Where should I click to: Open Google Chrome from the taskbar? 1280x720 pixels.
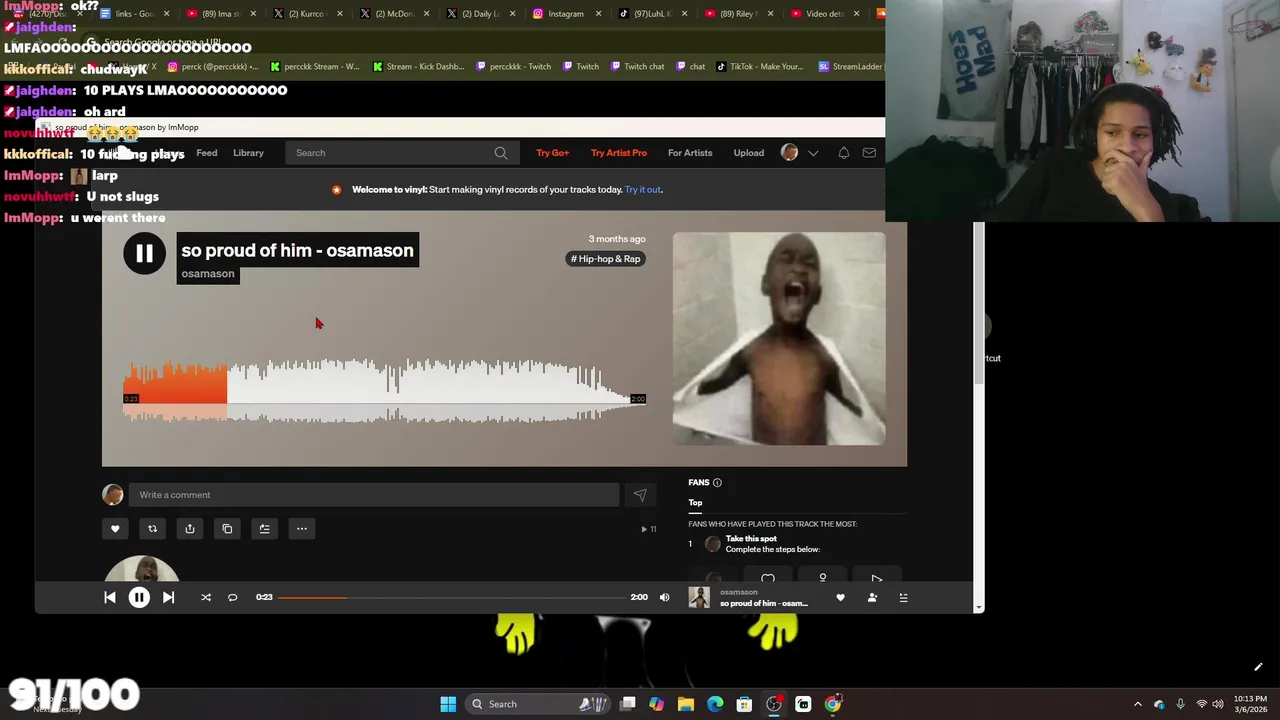point(832,704)
